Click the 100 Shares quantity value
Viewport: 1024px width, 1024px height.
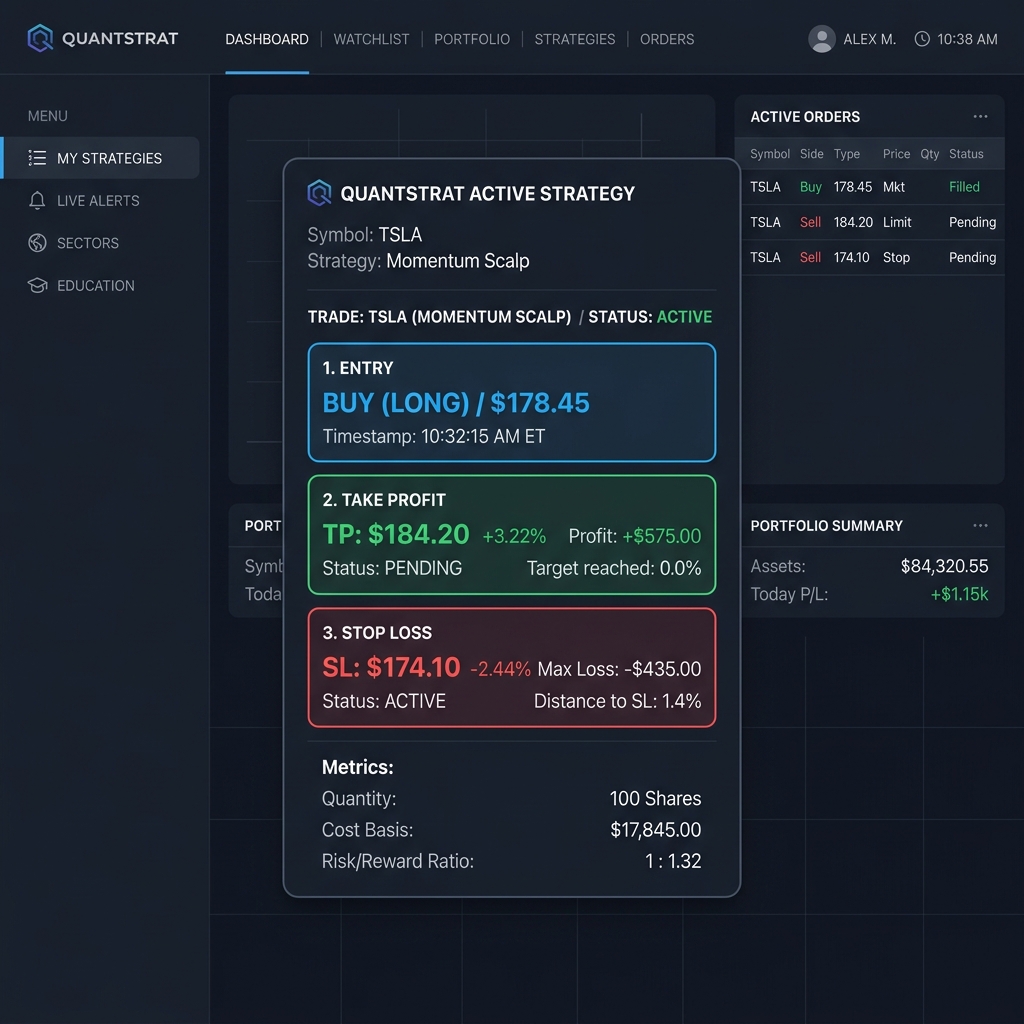pyautogui.click(x=655, y=798)
